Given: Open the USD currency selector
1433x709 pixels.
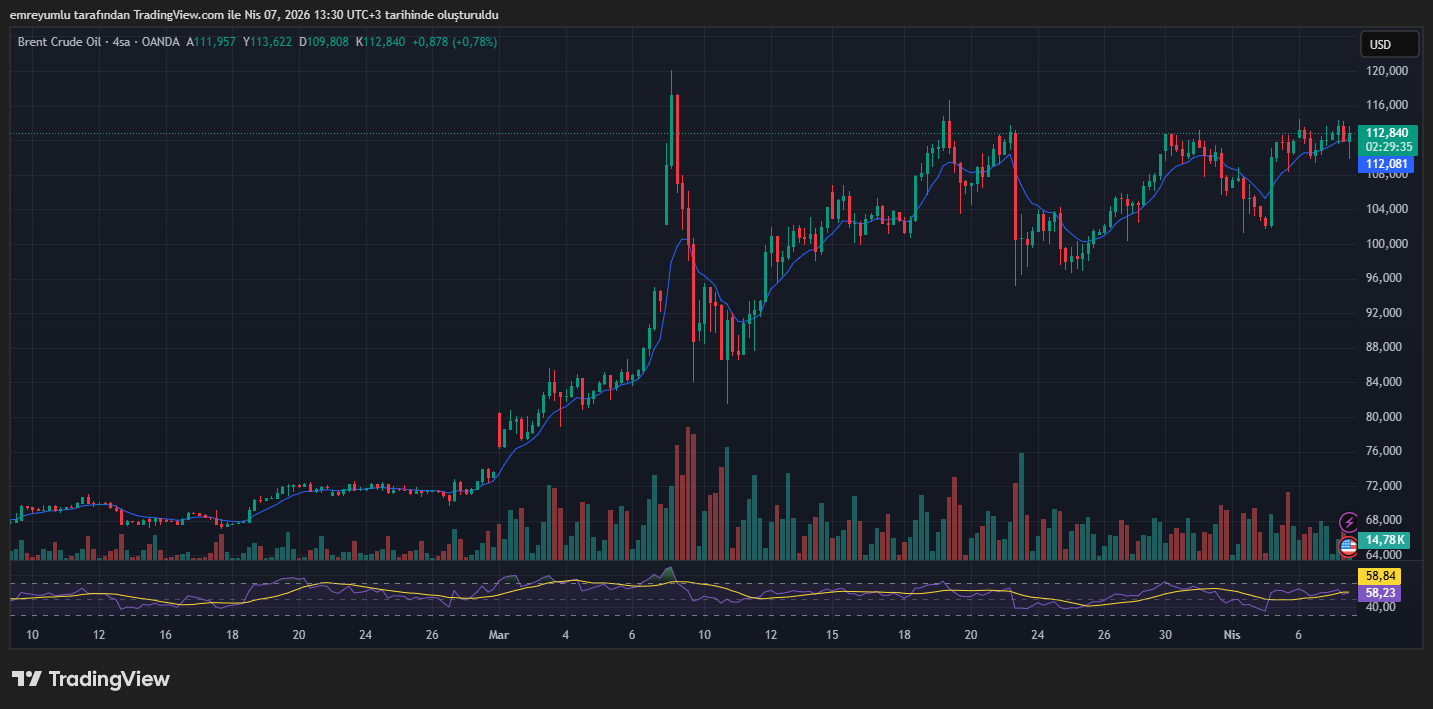Looking at the screenshot, I should [x=1388, y=44].
